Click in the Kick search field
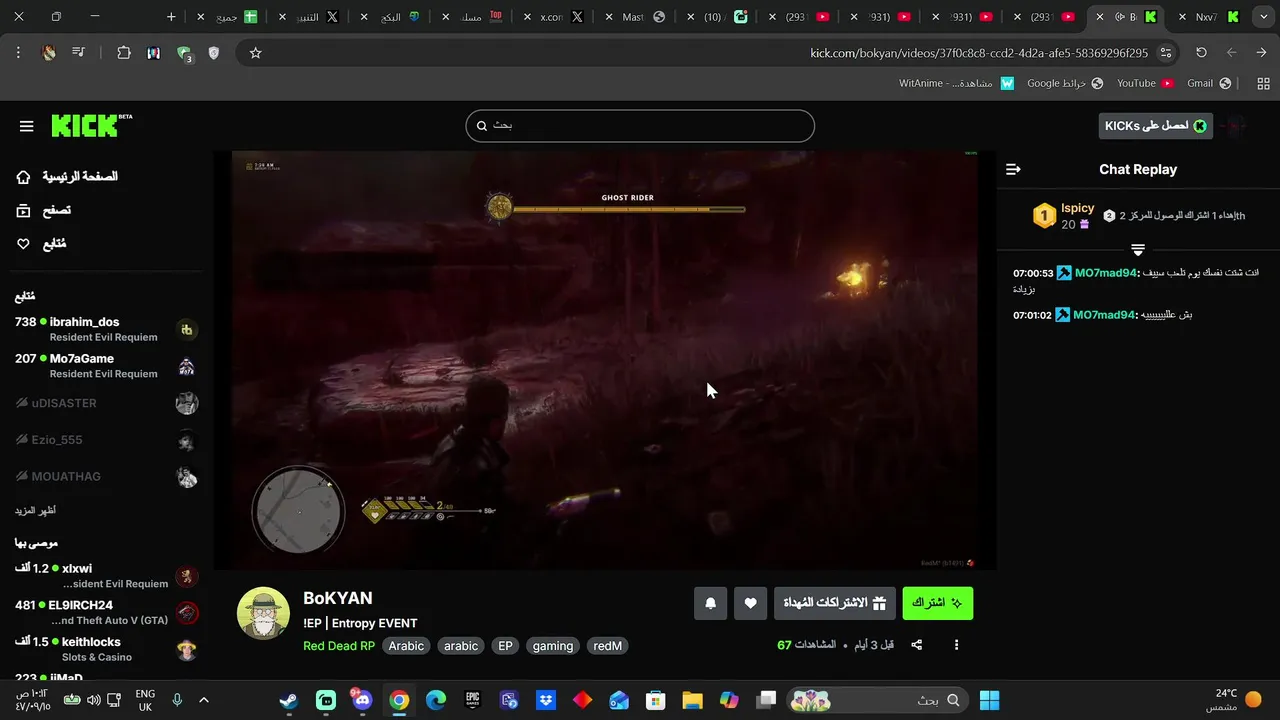The height and width of the screenshot is (720, 1280). click(640, 126)
